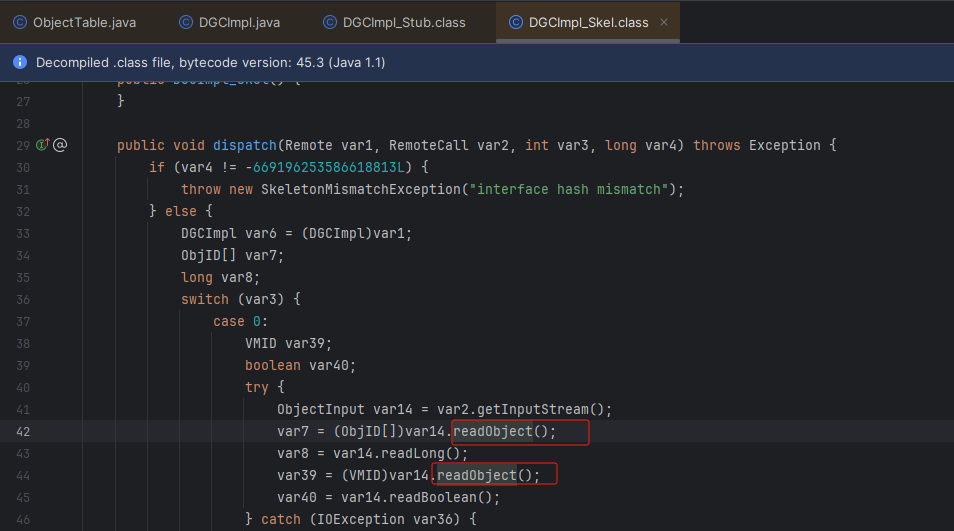Viewport: 954px width, 531px height.
Task: Click the class icon on DGCImpl_Skel.class tab
Action: (x=514, y=22)
